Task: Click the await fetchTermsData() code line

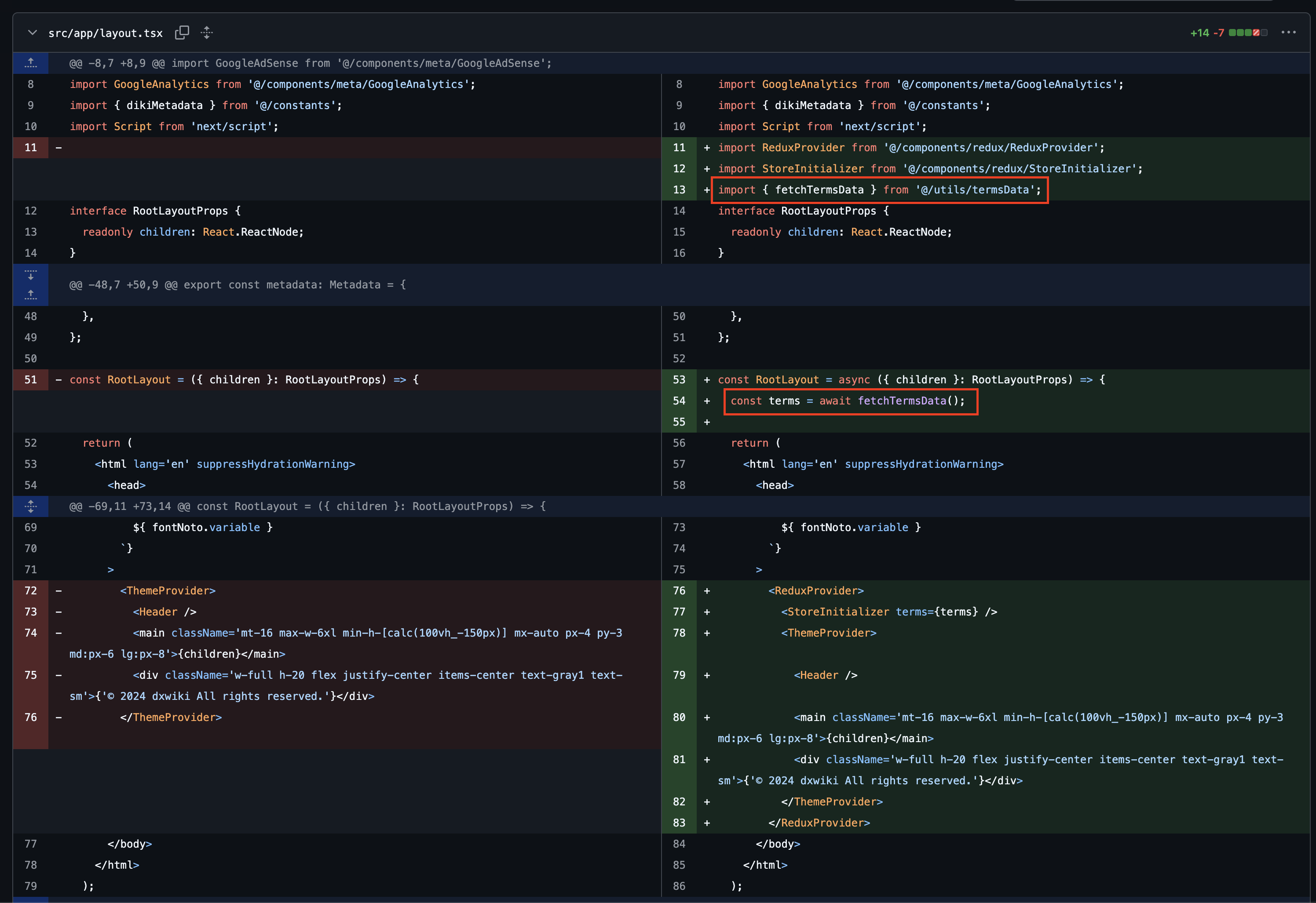Action: pos(847,401)
